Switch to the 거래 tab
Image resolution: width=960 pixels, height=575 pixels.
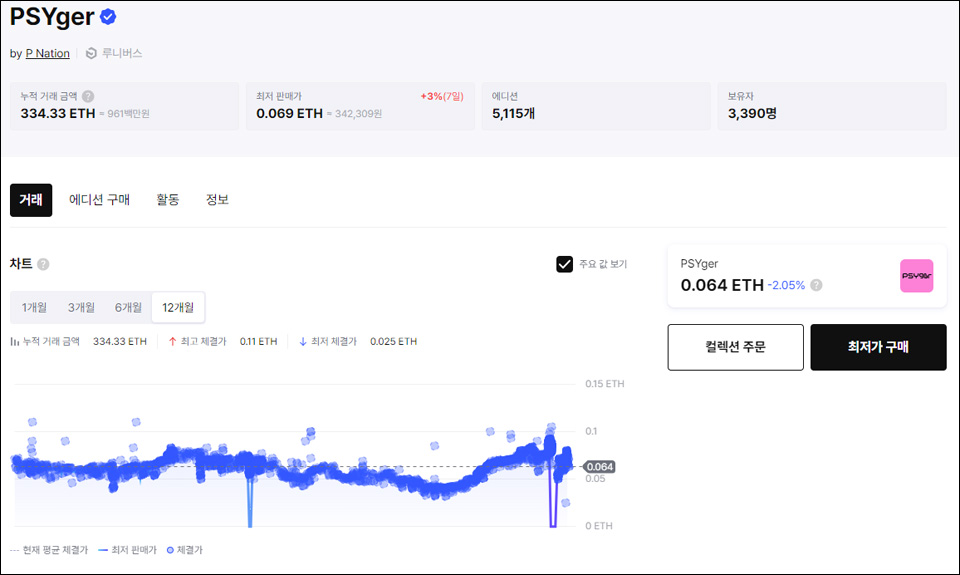(31, 200)
